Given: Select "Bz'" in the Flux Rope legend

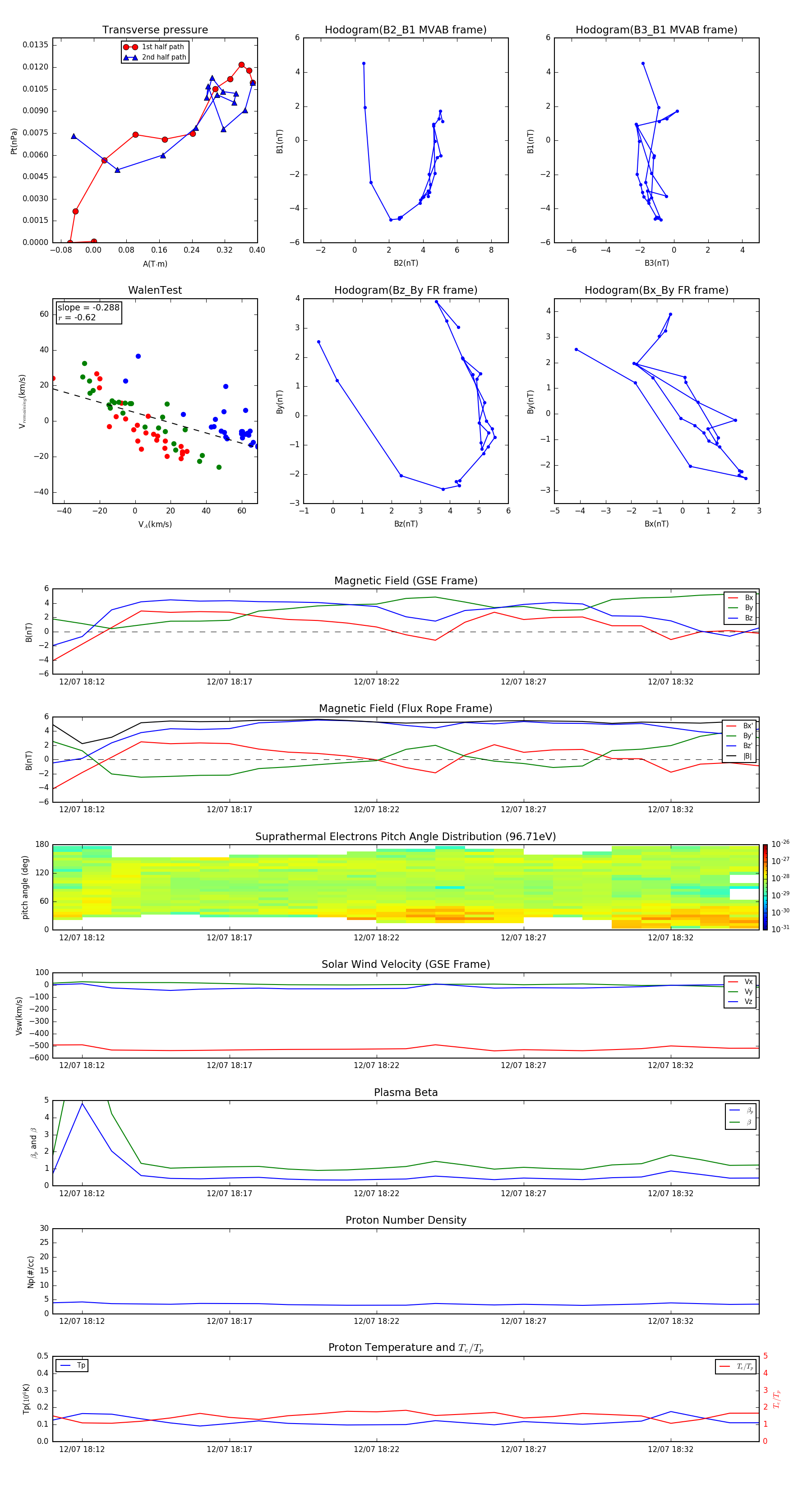Looking at the screenshot, I should (x=740, y=746).
